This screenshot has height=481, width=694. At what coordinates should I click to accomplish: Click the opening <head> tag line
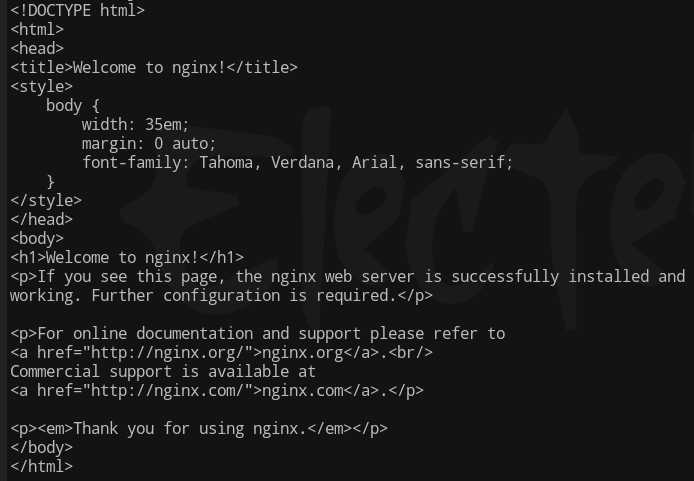pos(37,49)
